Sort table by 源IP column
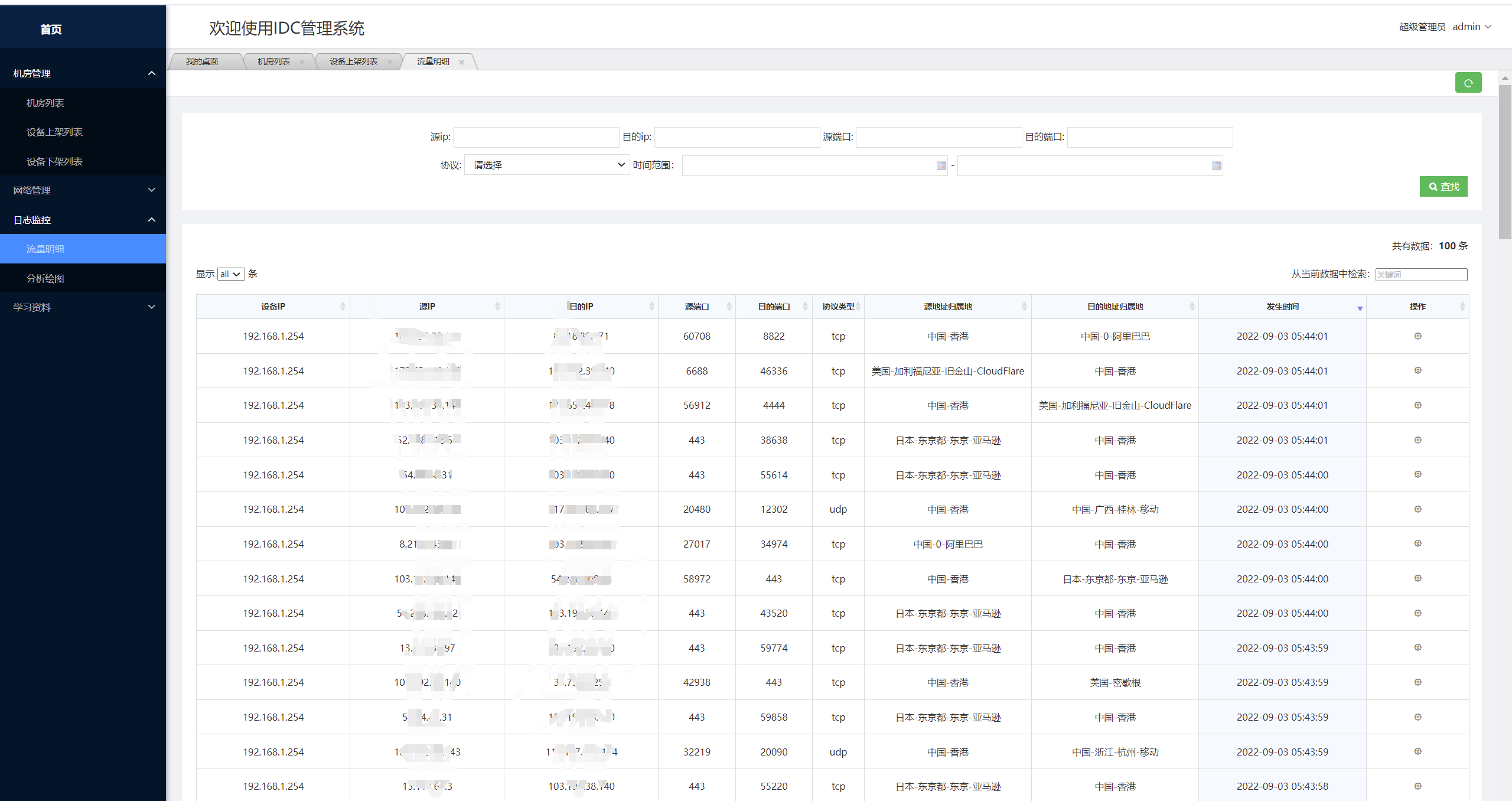This screenshot has height=801, width=1512. pos(427,307)
